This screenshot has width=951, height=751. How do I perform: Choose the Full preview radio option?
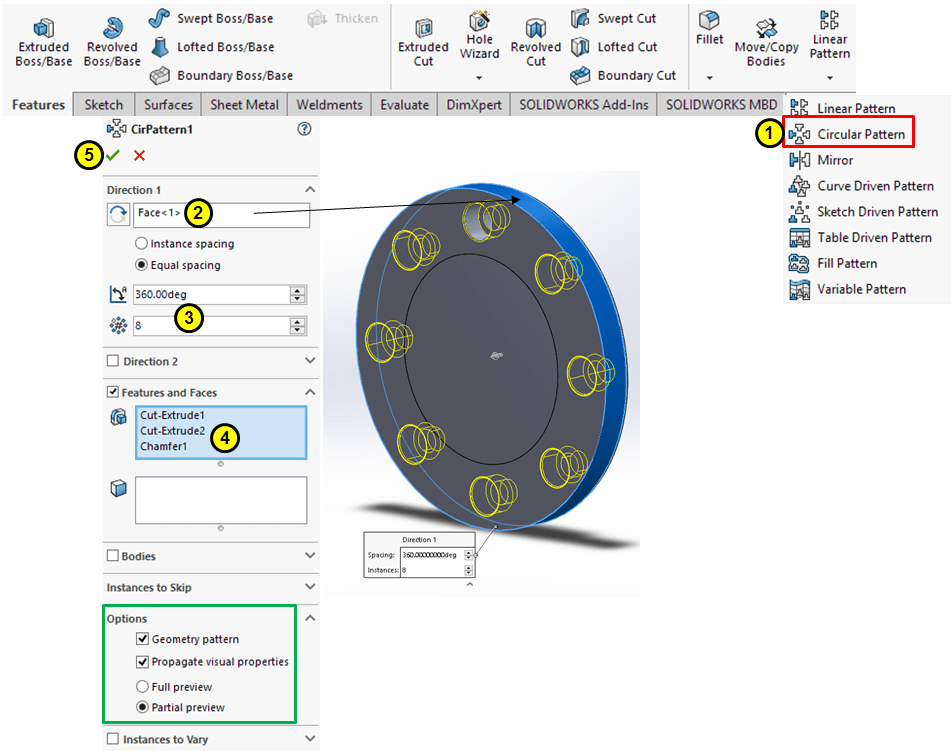click(141, 687)
